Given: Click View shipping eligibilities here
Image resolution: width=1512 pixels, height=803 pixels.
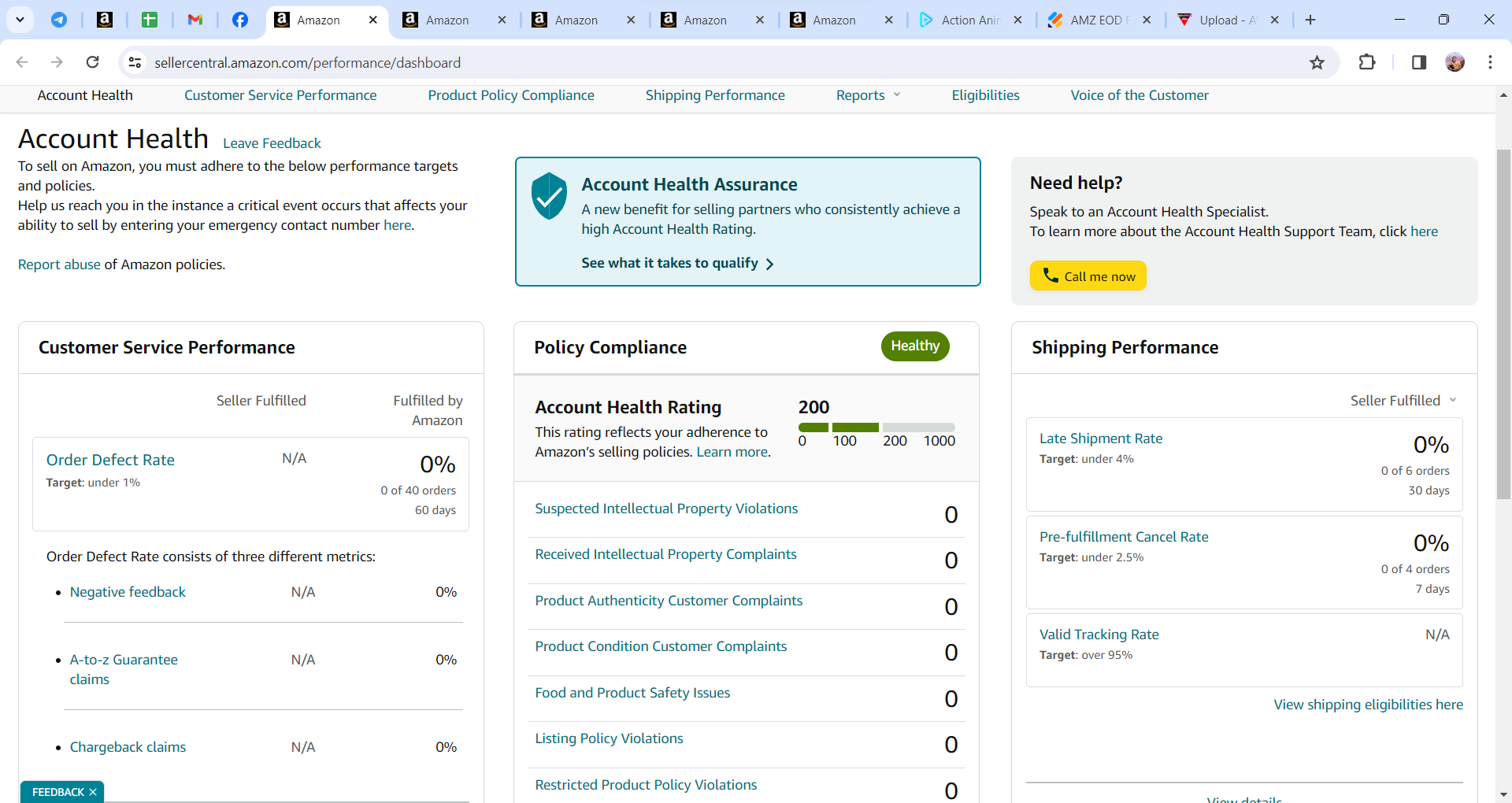Looking at the screenshot, I should point(1369,705).
